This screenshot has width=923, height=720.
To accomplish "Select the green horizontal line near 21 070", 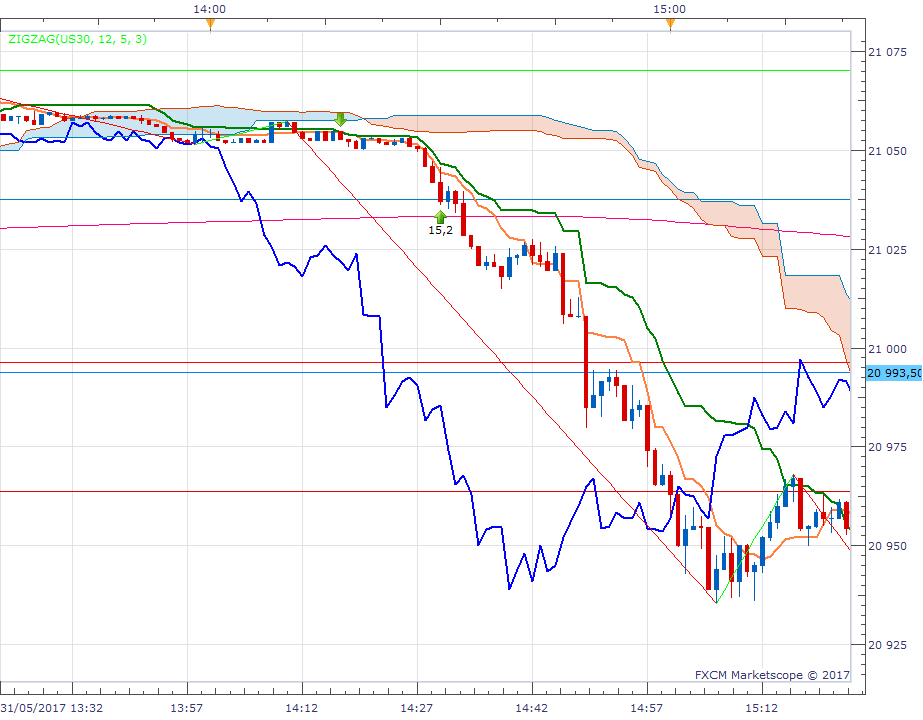I will (x=425, y=71).
